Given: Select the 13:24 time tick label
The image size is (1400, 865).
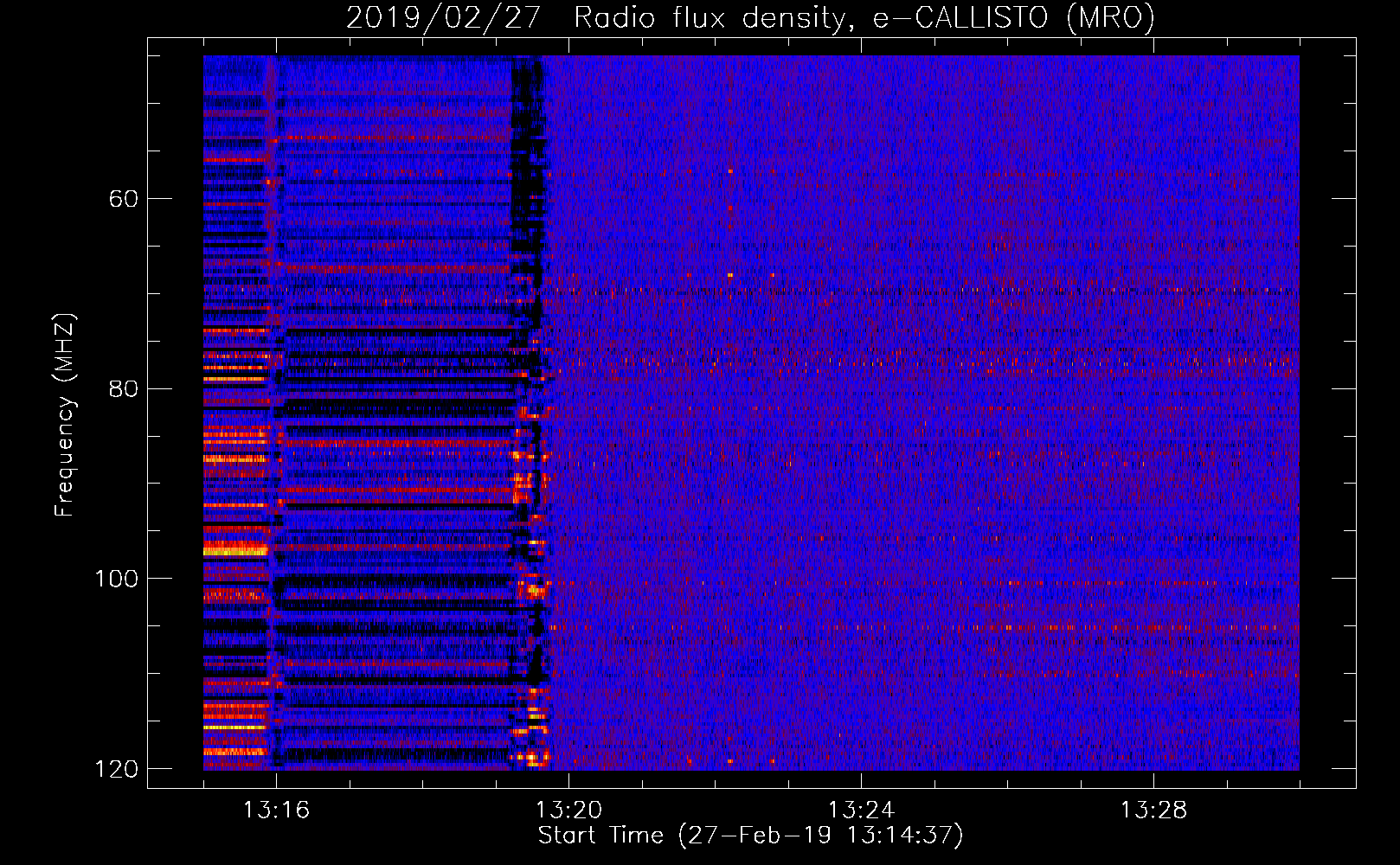Looking at the screenshot, I should tap(862, 811).
